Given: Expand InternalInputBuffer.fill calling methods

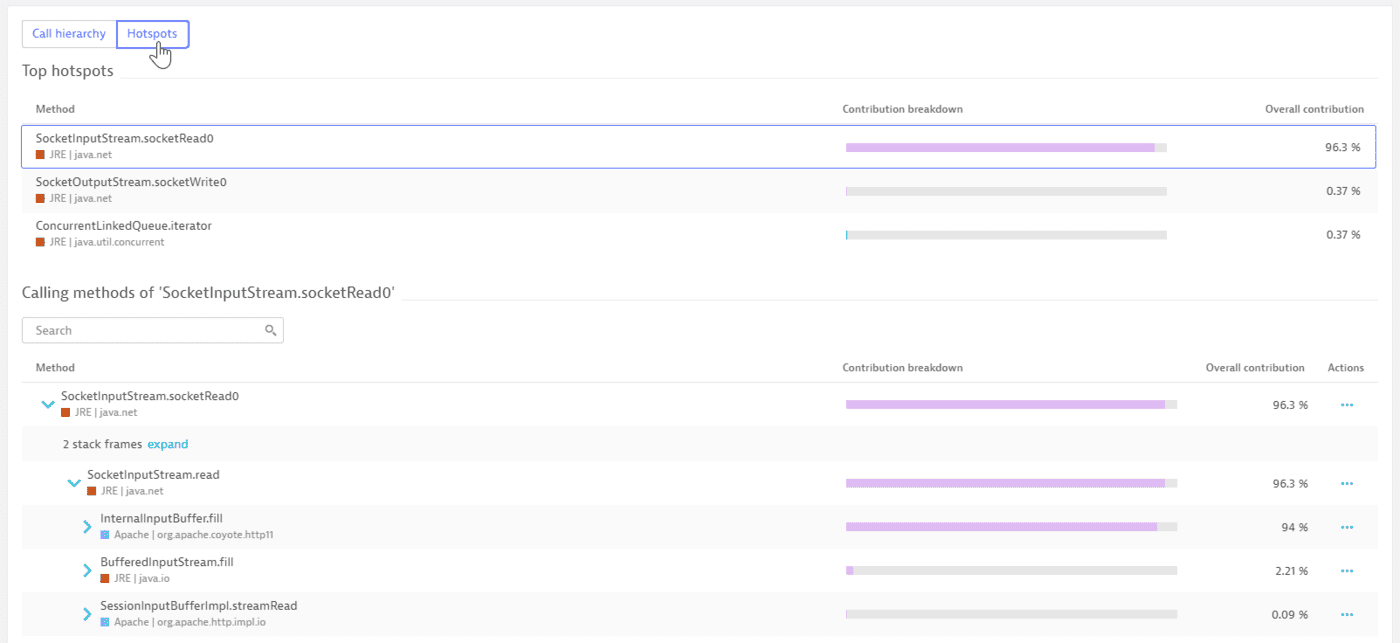Looking at the screenshot, I should [x=87, y=527].
